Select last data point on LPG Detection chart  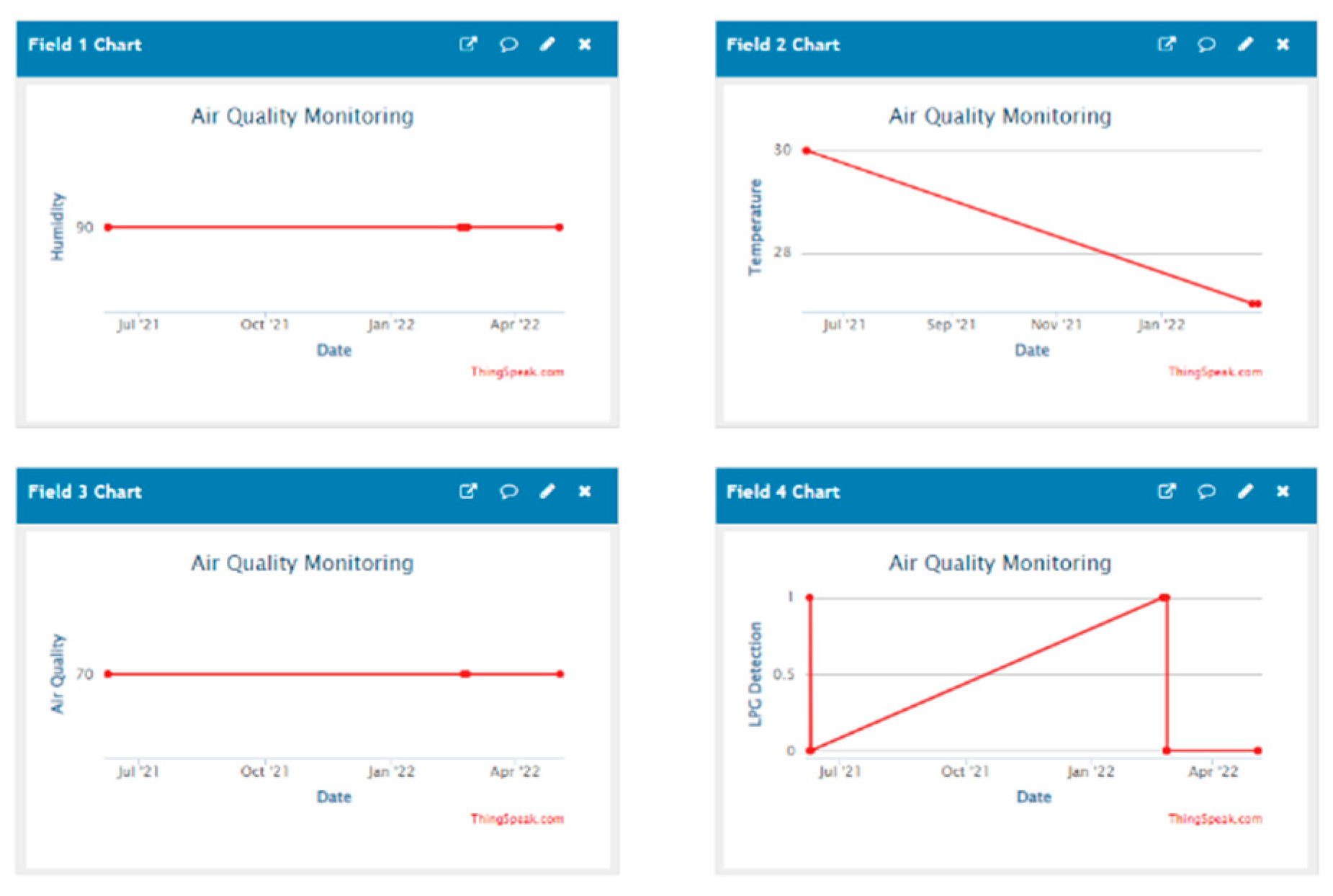1257,751
